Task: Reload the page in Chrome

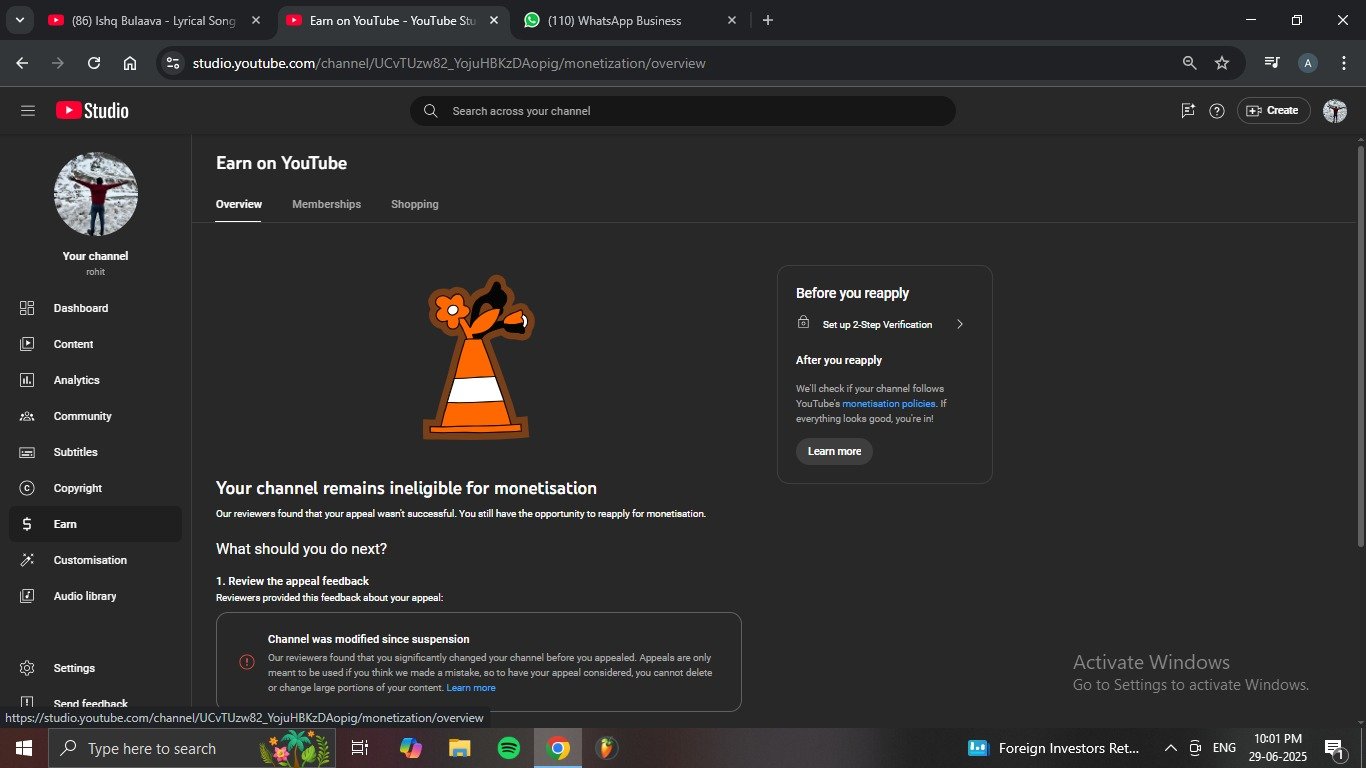Action: coord(94,63)
